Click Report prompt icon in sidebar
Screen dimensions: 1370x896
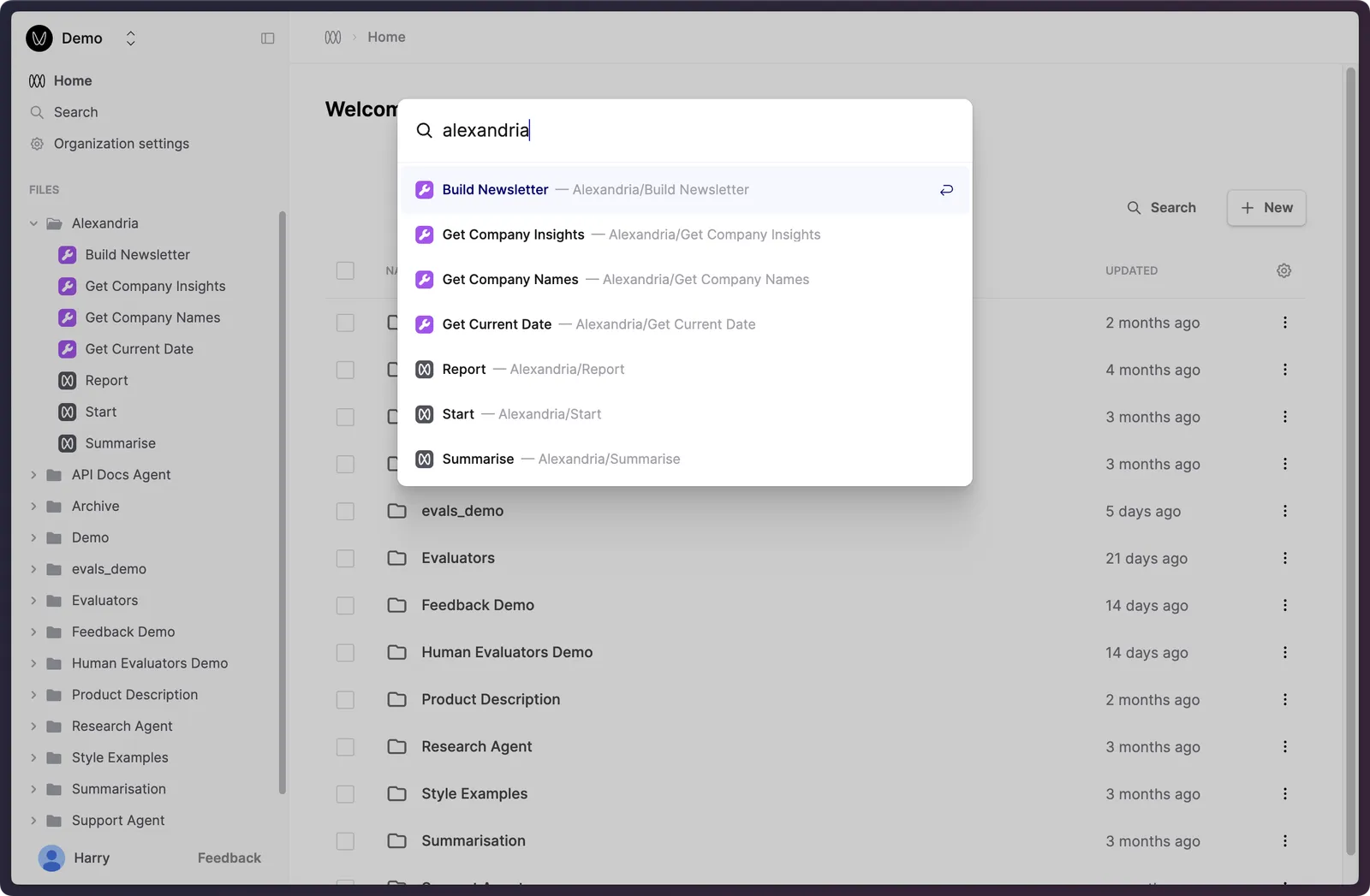tap(68, 381)
